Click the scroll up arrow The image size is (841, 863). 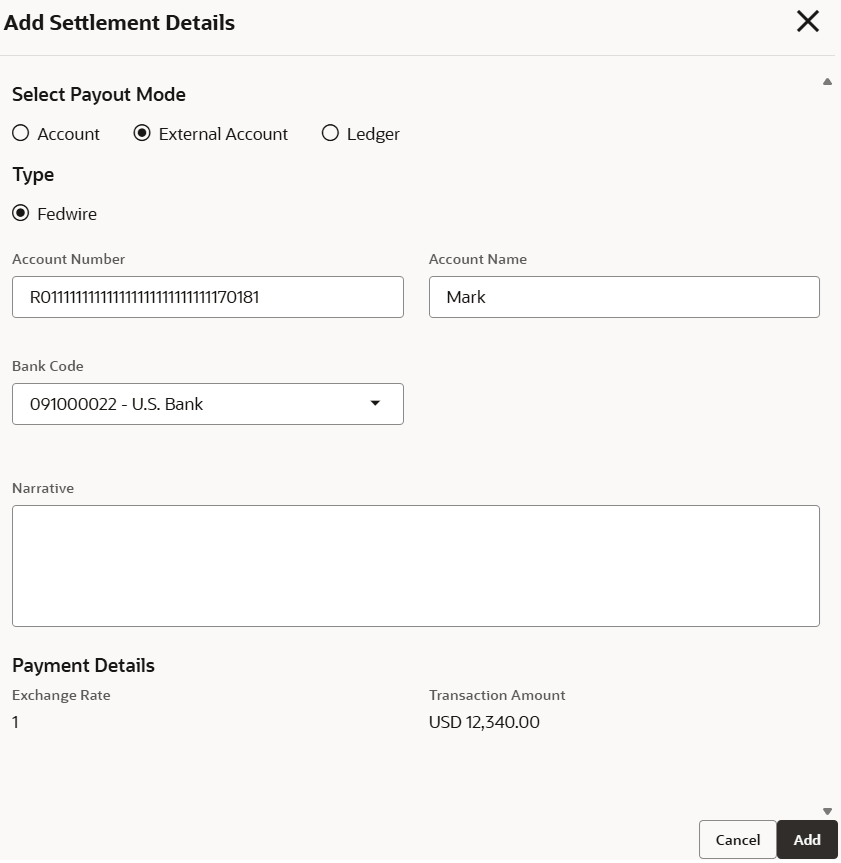(x=827, y=82)
